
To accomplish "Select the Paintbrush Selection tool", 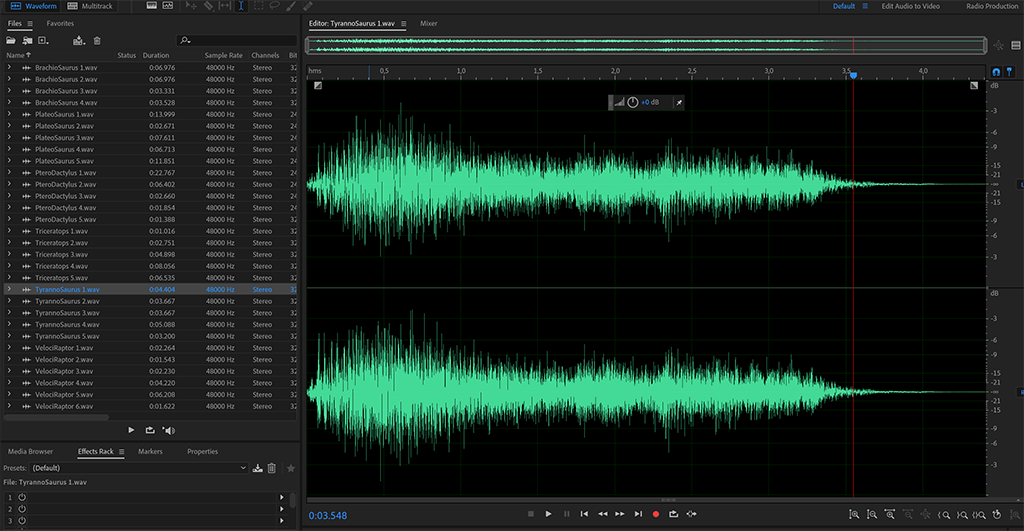I will (291, 6).
